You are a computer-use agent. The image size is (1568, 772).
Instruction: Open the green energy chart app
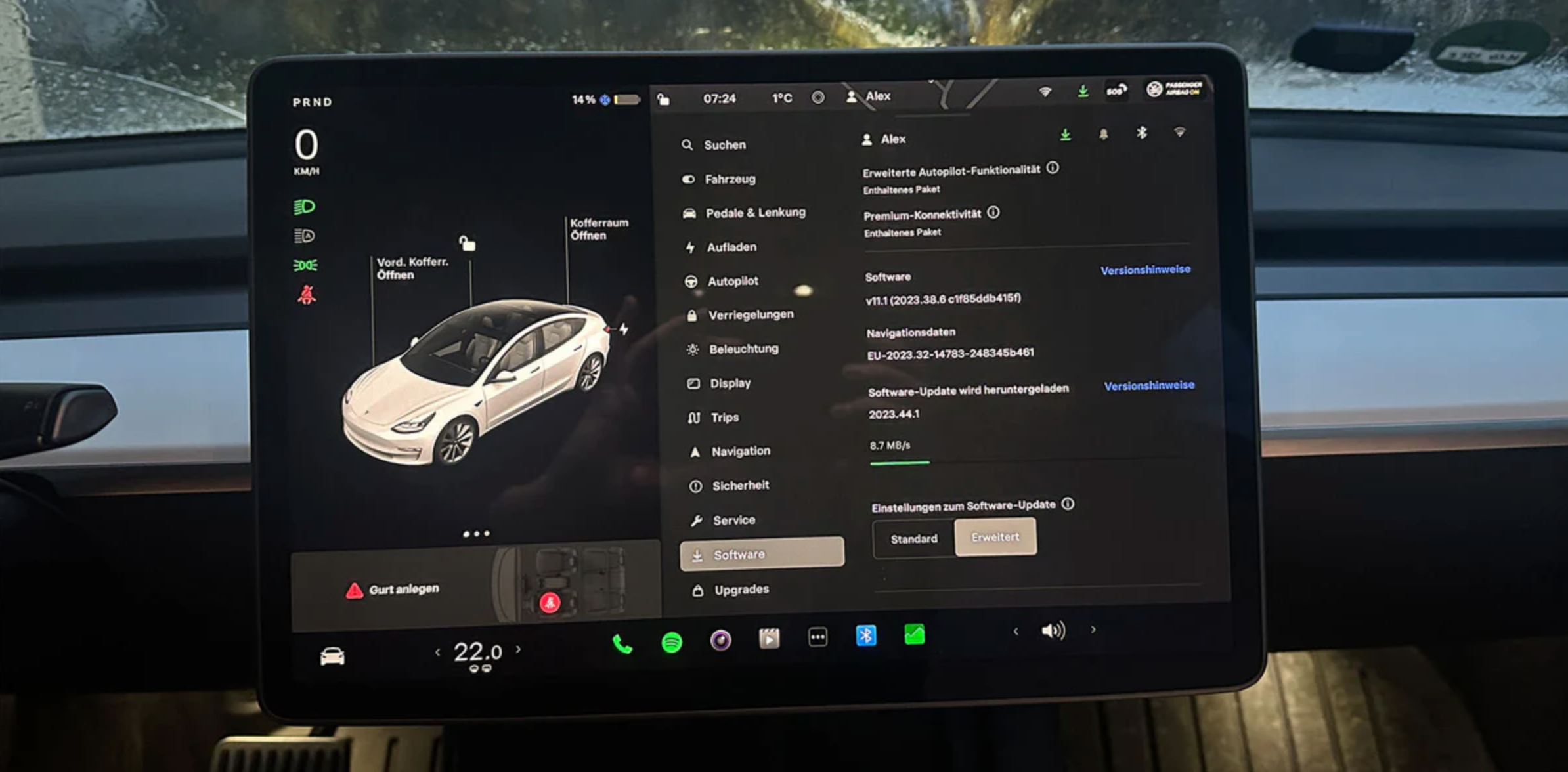point(914,634)
